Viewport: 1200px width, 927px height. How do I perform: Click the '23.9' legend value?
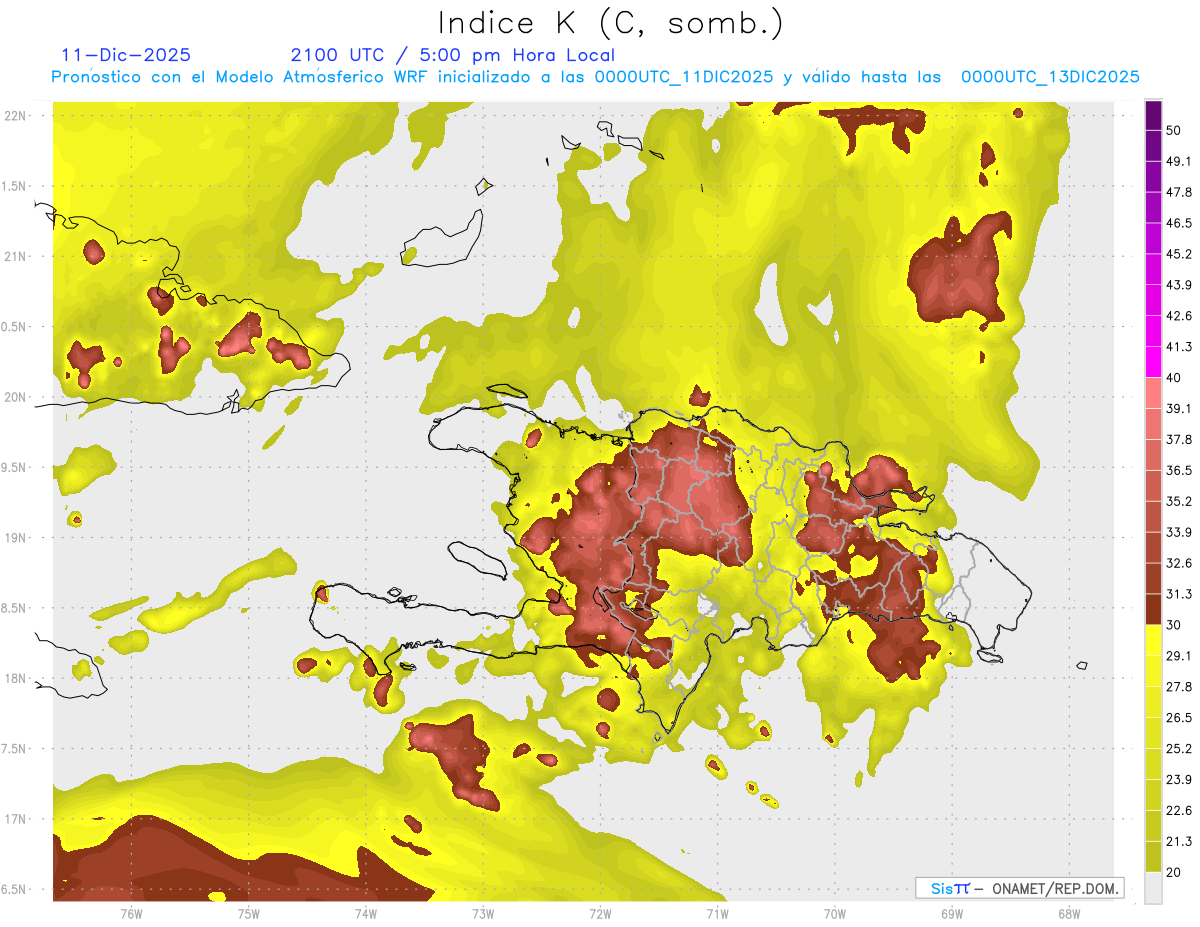coord(1179,780)
